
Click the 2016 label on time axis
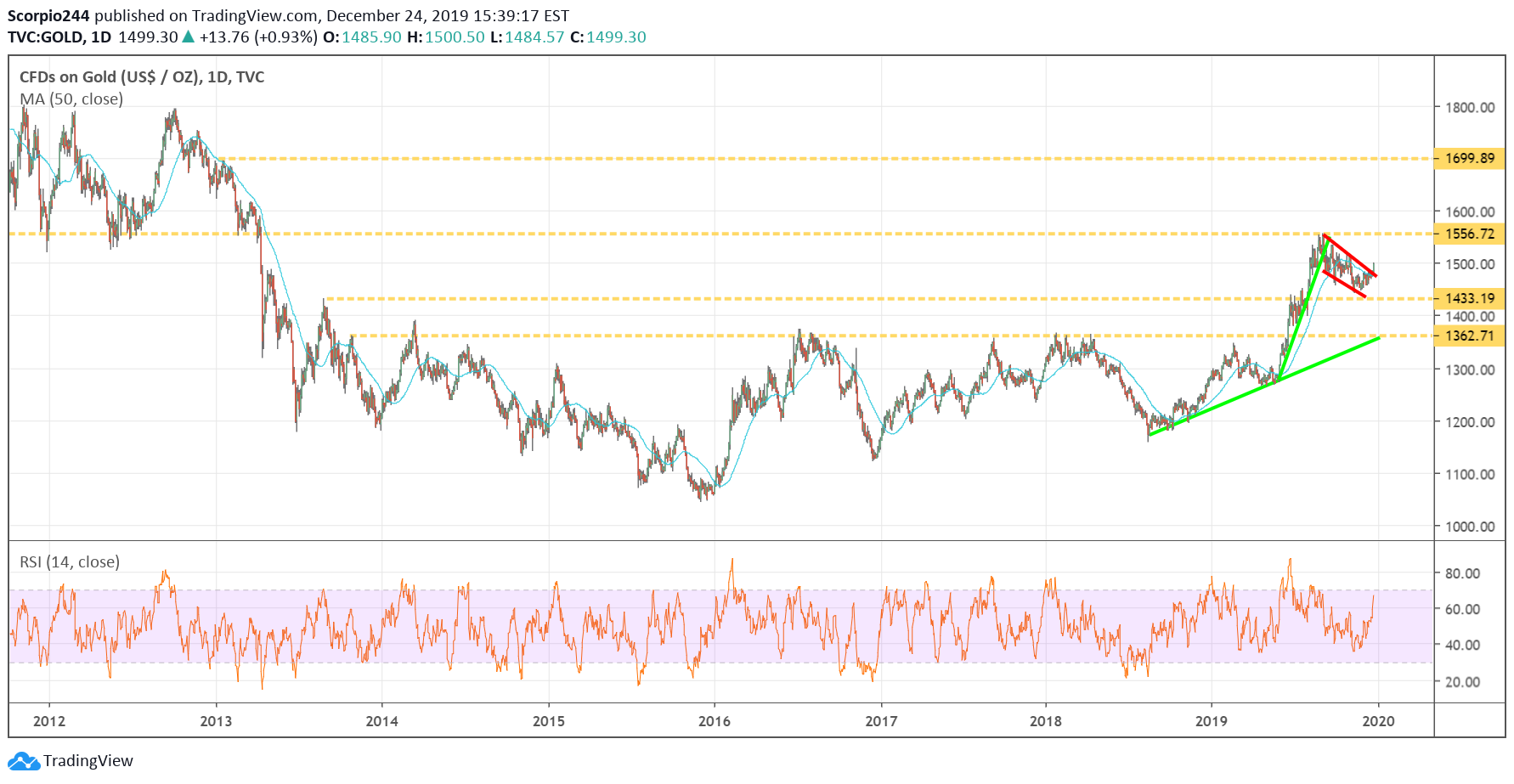[715, 721]
